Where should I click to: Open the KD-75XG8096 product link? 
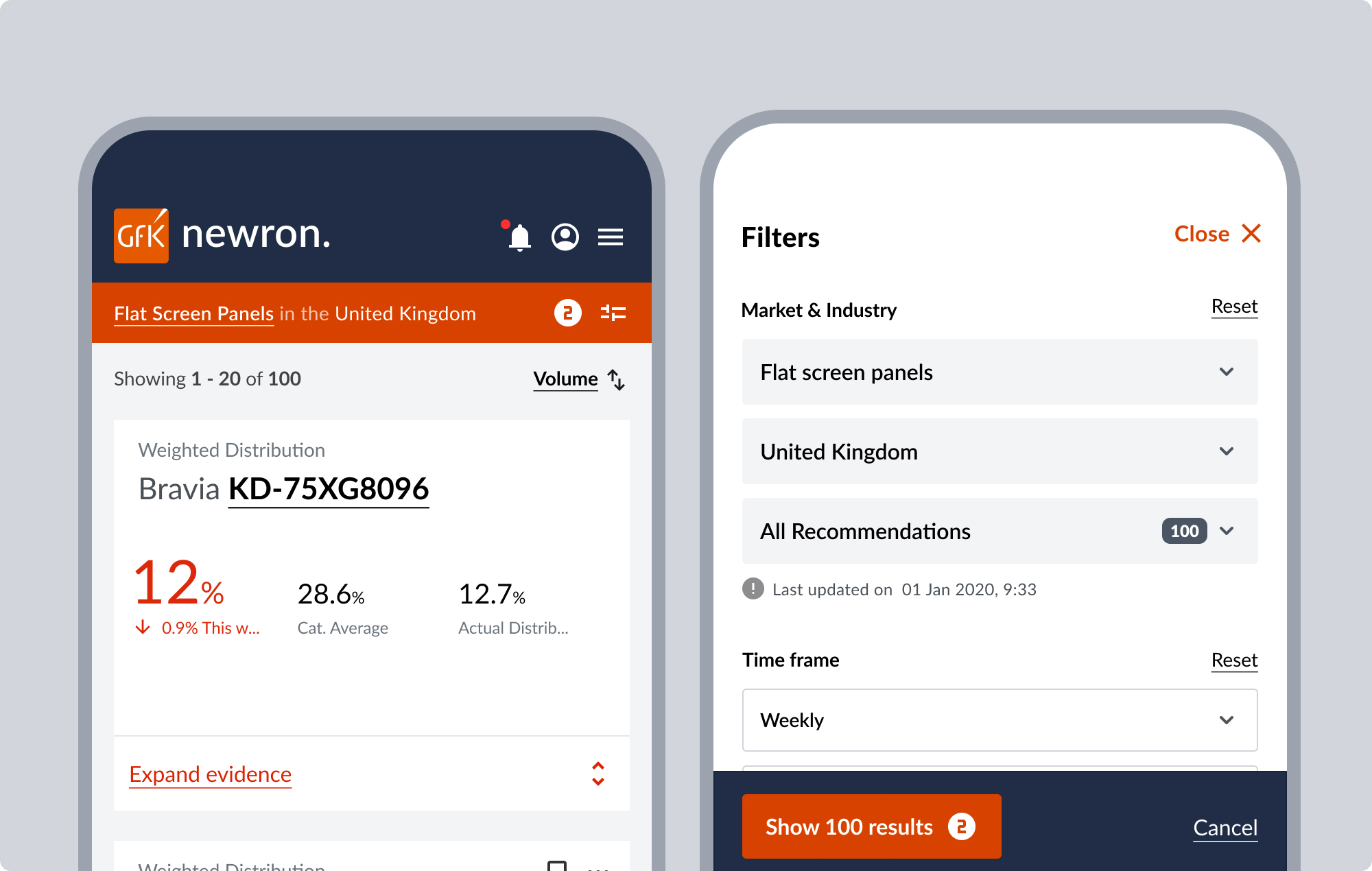tap(328, 489)
